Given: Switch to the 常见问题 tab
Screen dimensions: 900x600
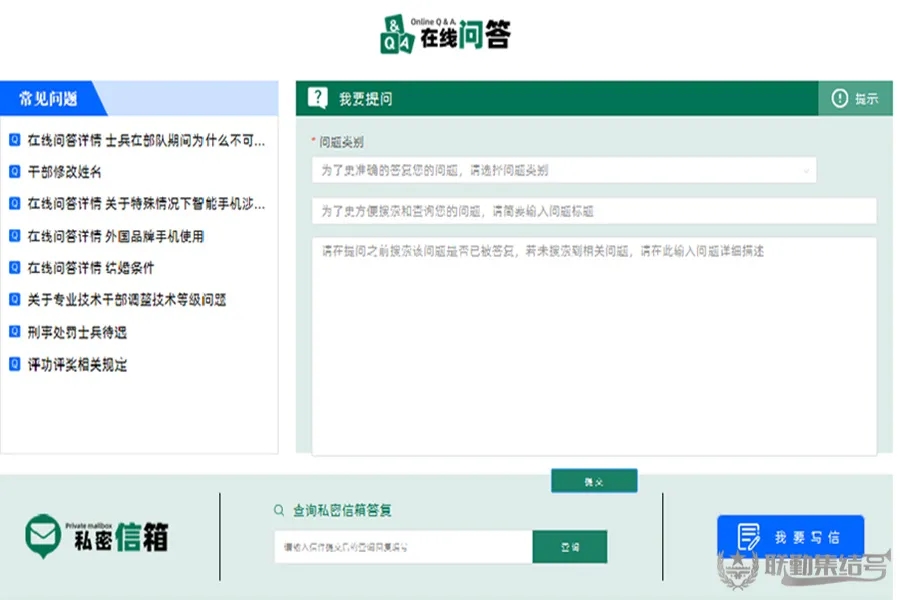Looking at the screenshot, I should coord(50,98).
